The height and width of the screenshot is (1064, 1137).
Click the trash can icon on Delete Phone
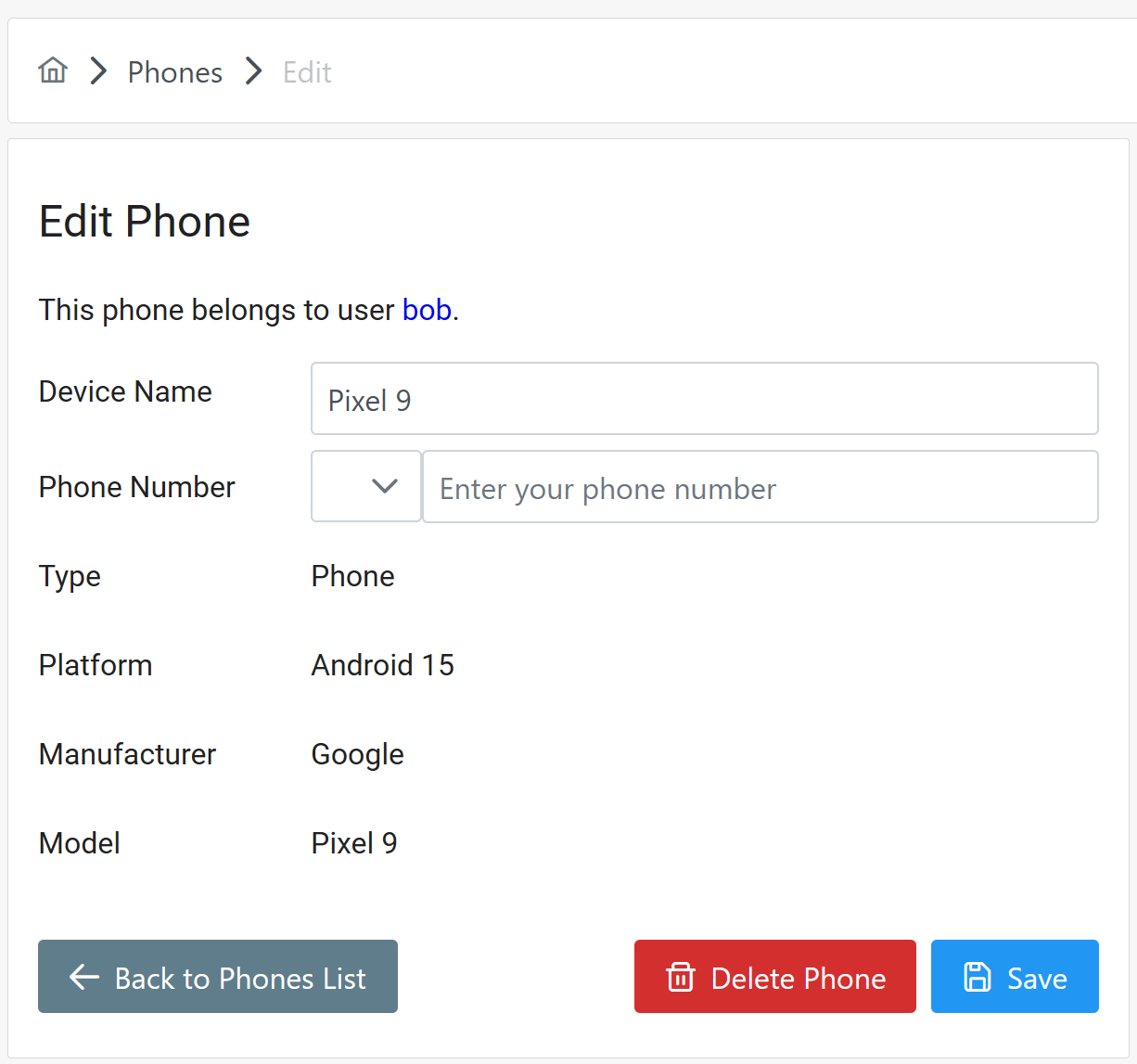tap(680, 977)
